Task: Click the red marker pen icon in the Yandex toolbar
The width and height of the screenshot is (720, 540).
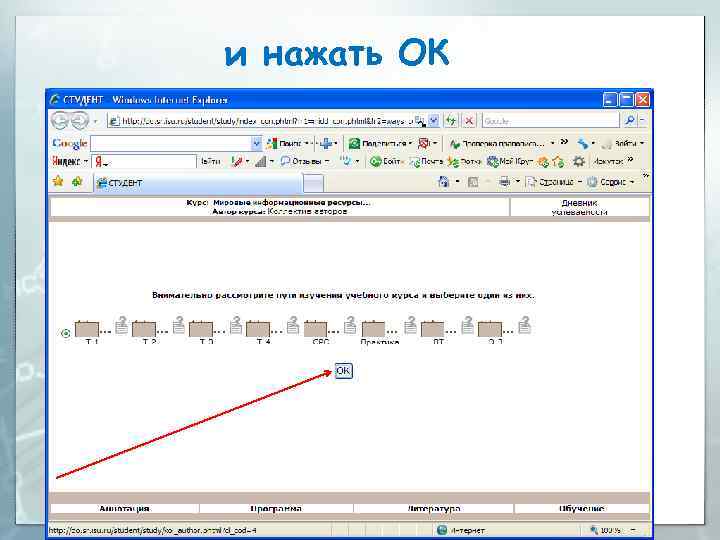Action: click(237, 162)
